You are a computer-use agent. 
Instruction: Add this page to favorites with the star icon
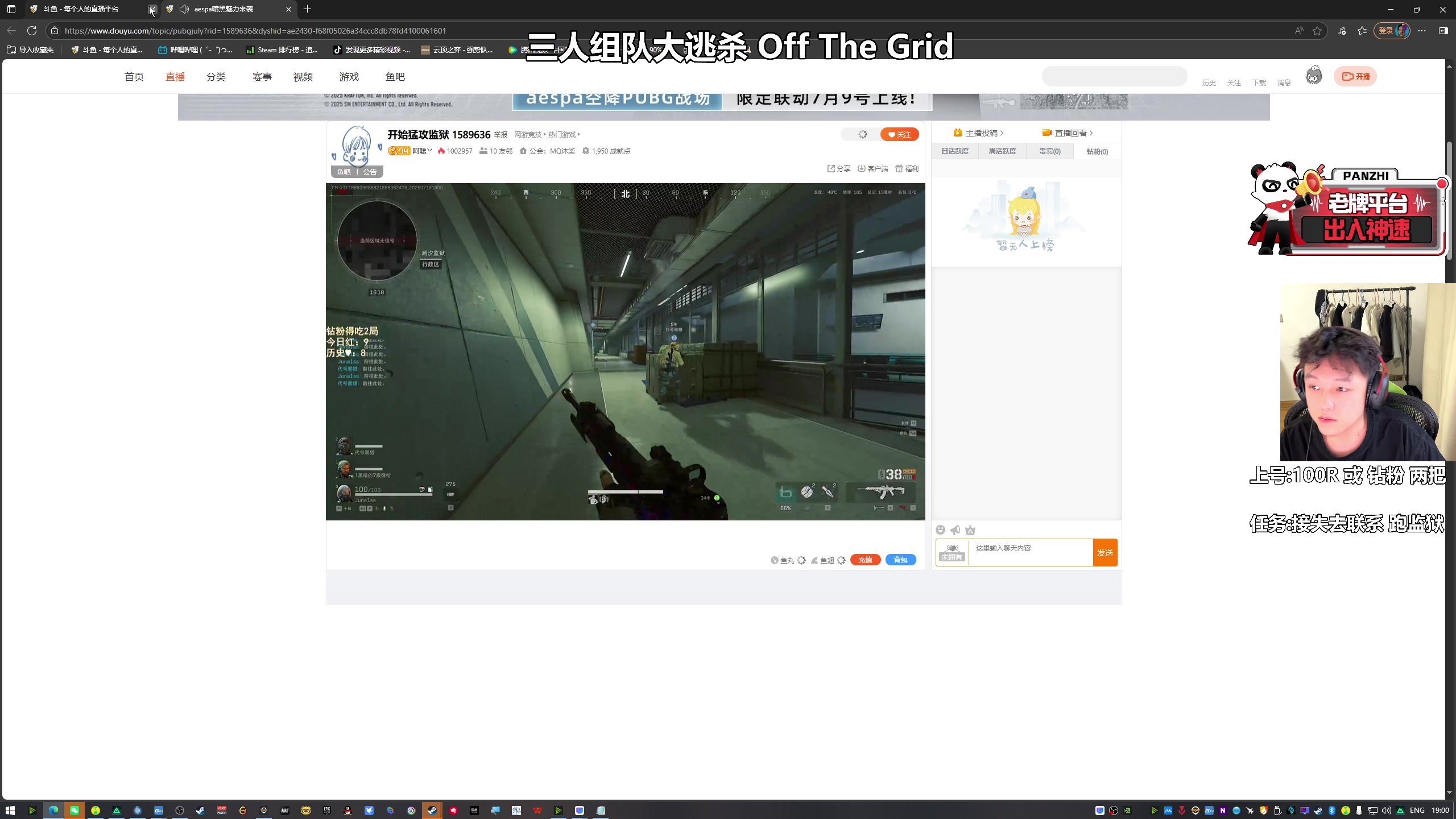[1317, 31]
